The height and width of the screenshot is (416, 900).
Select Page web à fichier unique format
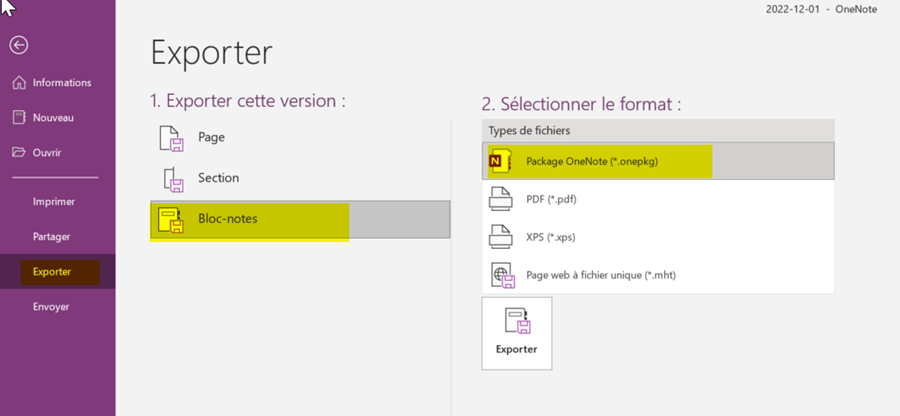pyautogui.click(x=593, y=275)
